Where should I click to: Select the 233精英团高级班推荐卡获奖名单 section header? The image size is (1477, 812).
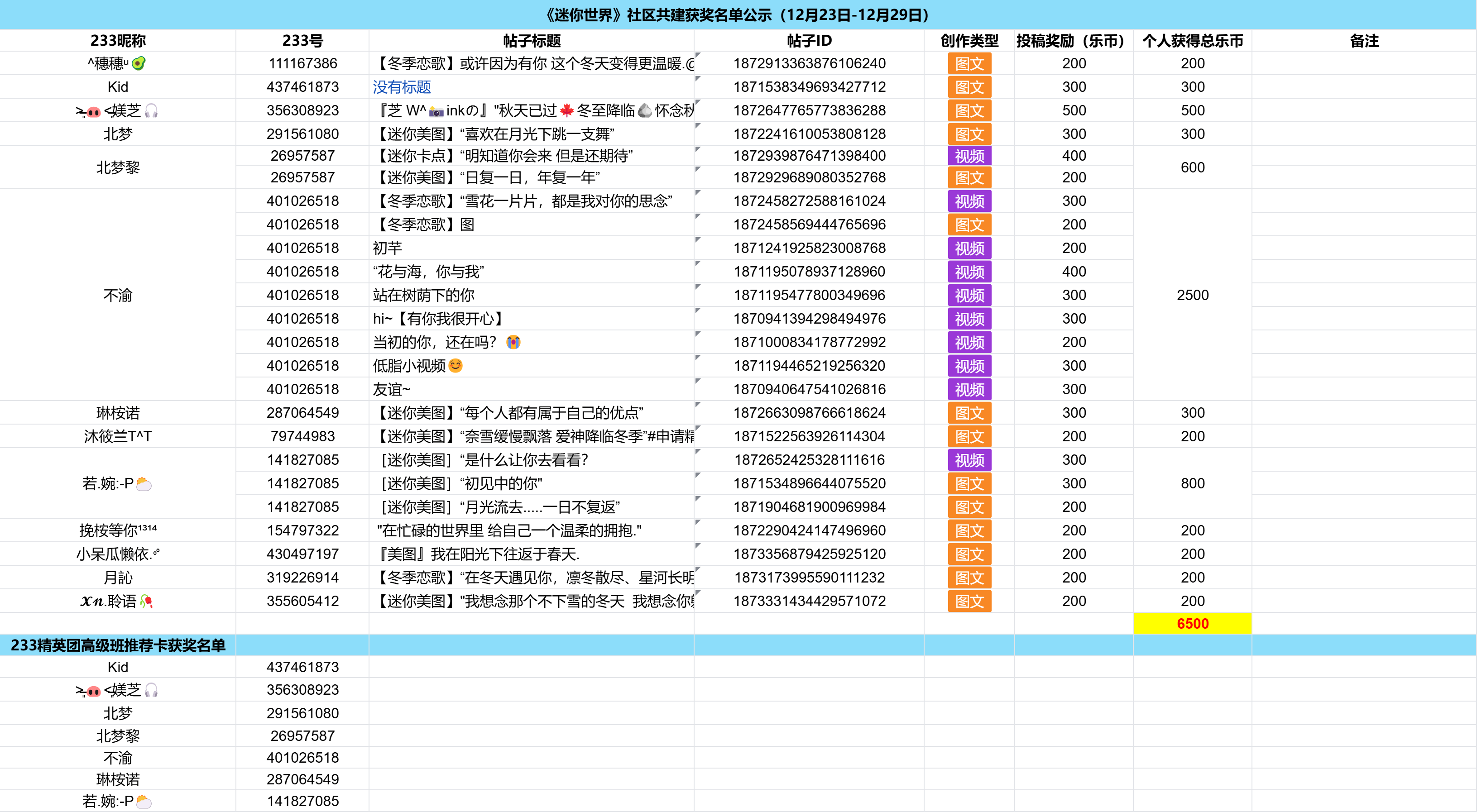pyautogui.click(x=118, y=645)
